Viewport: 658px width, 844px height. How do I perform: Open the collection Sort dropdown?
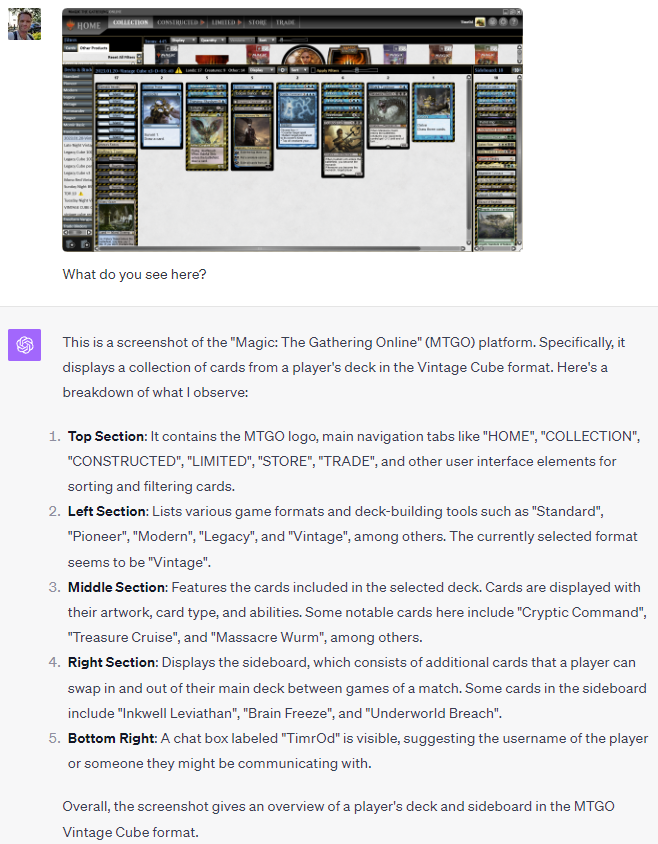pos(266,40)
